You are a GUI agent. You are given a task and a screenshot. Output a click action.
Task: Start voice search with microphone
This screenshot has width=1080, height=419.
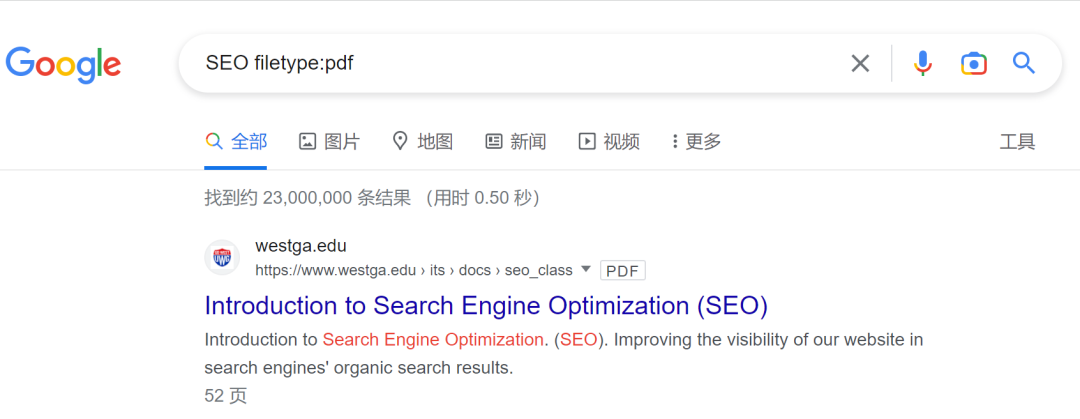click(x=923, y=64)
